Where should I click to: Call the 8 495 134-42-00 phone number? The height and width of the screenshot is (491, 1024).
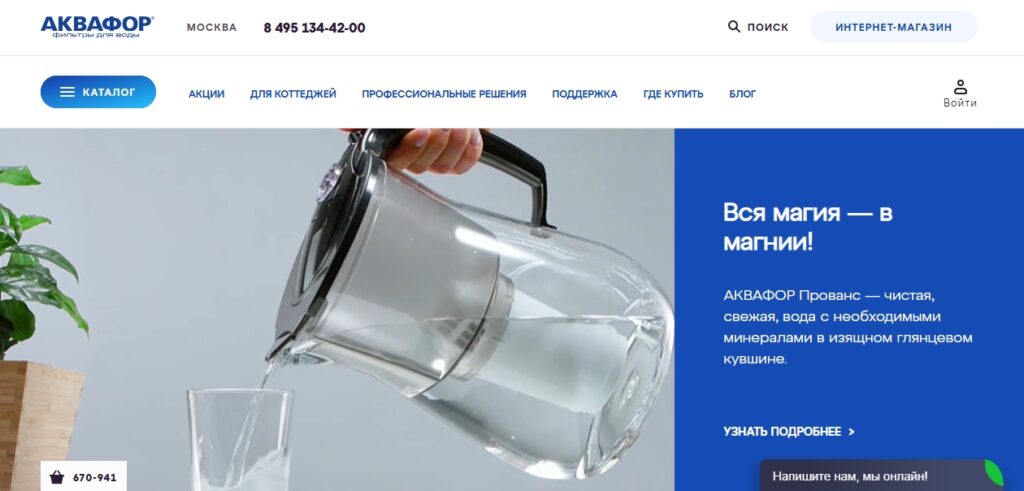(x=314, y=27)
